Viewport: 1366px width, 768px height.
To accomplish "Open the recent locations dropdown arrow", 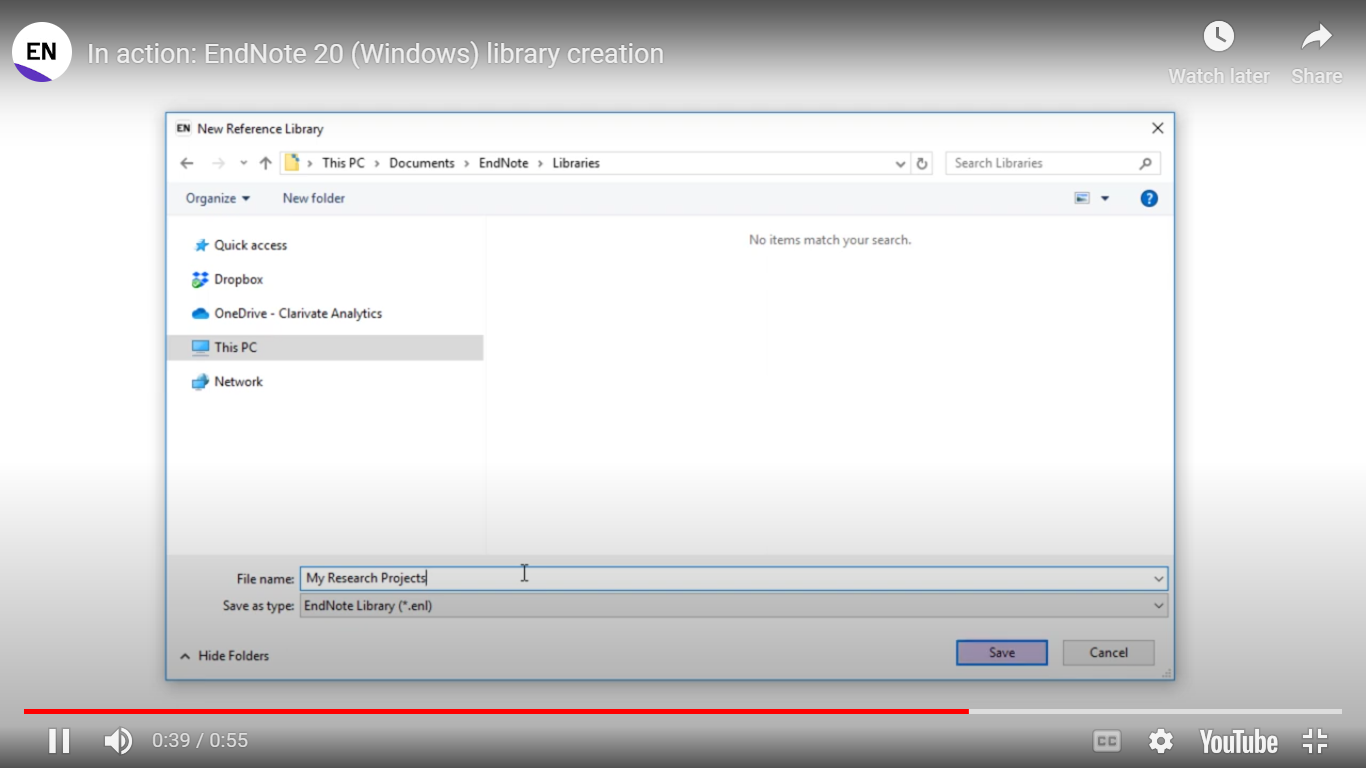I will (x=243, y=163).
